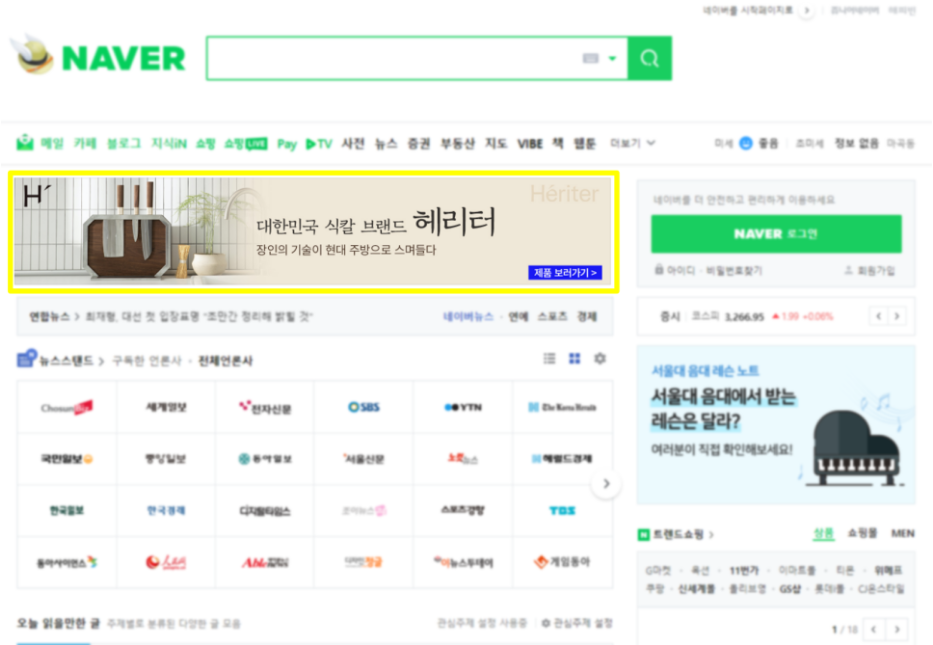
Task: Open the 헤럴드경제 press logo
Action: click(x=562, y=459)
